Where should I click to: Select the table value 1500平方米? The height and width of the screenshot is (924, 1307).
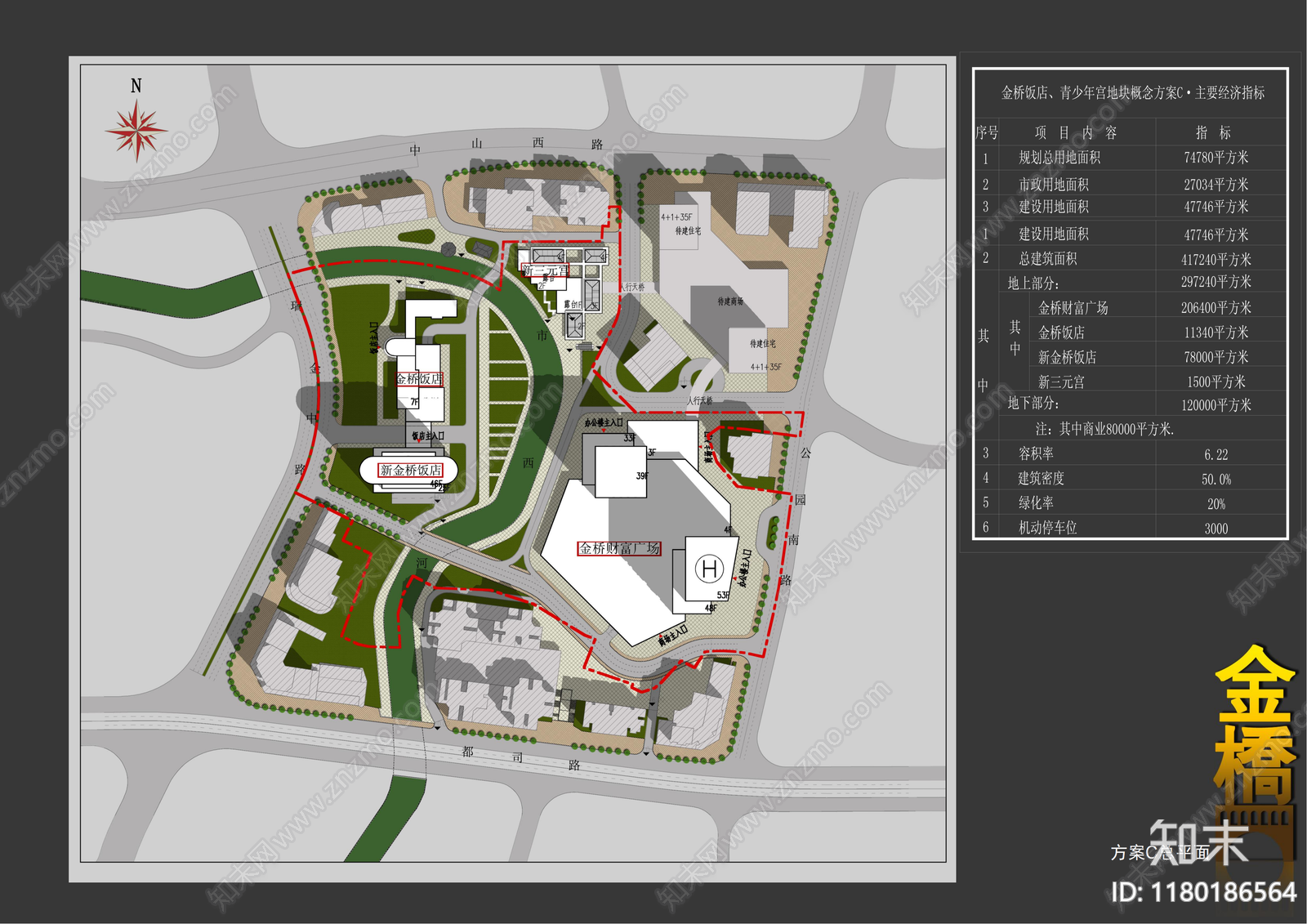[1216, 382]
